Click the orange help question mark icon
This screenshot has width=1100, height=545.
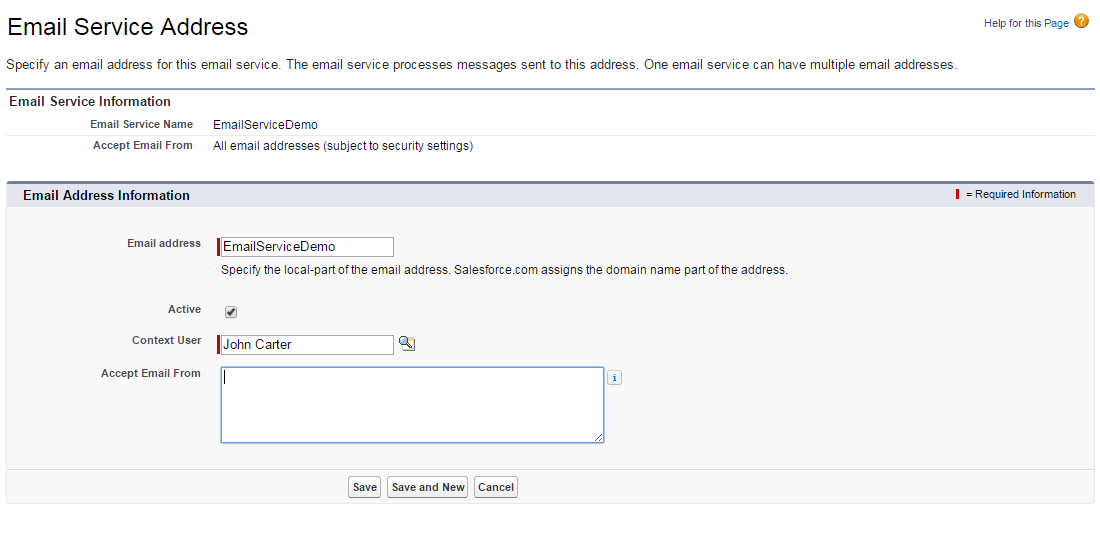tap(1081, 21)
